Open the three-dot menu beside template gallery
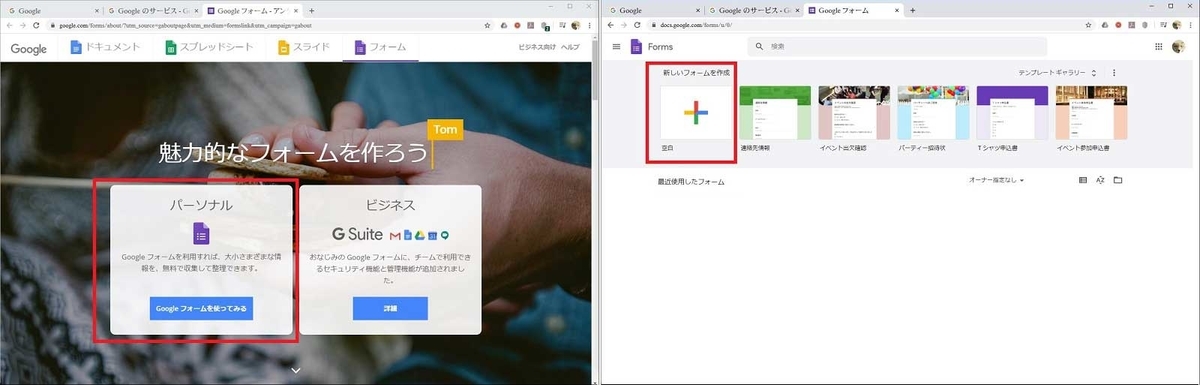 [x=1114, y=73]
